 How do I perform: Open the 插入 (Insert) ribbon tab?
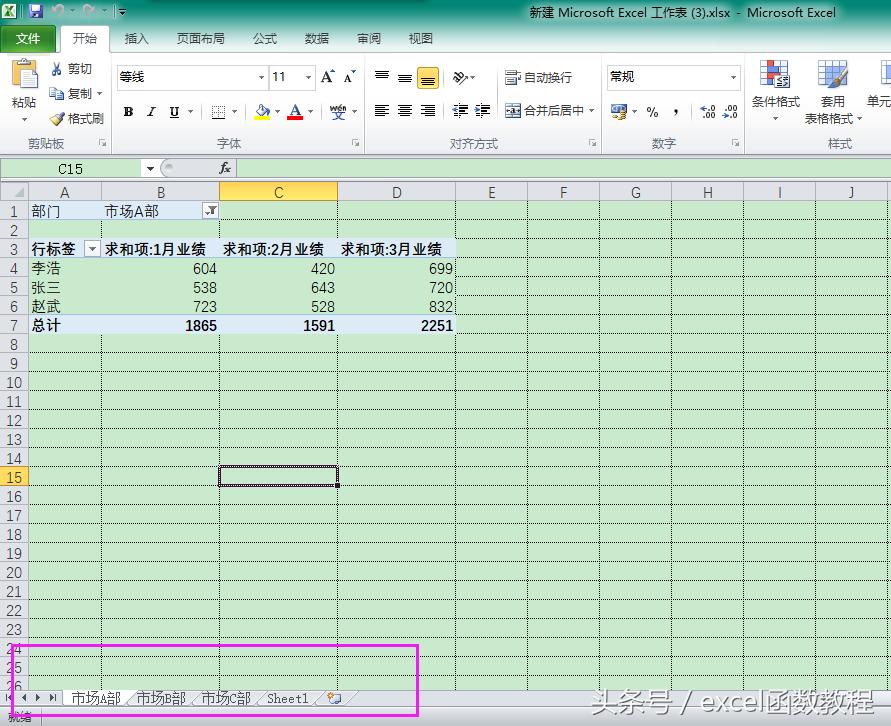136,39
